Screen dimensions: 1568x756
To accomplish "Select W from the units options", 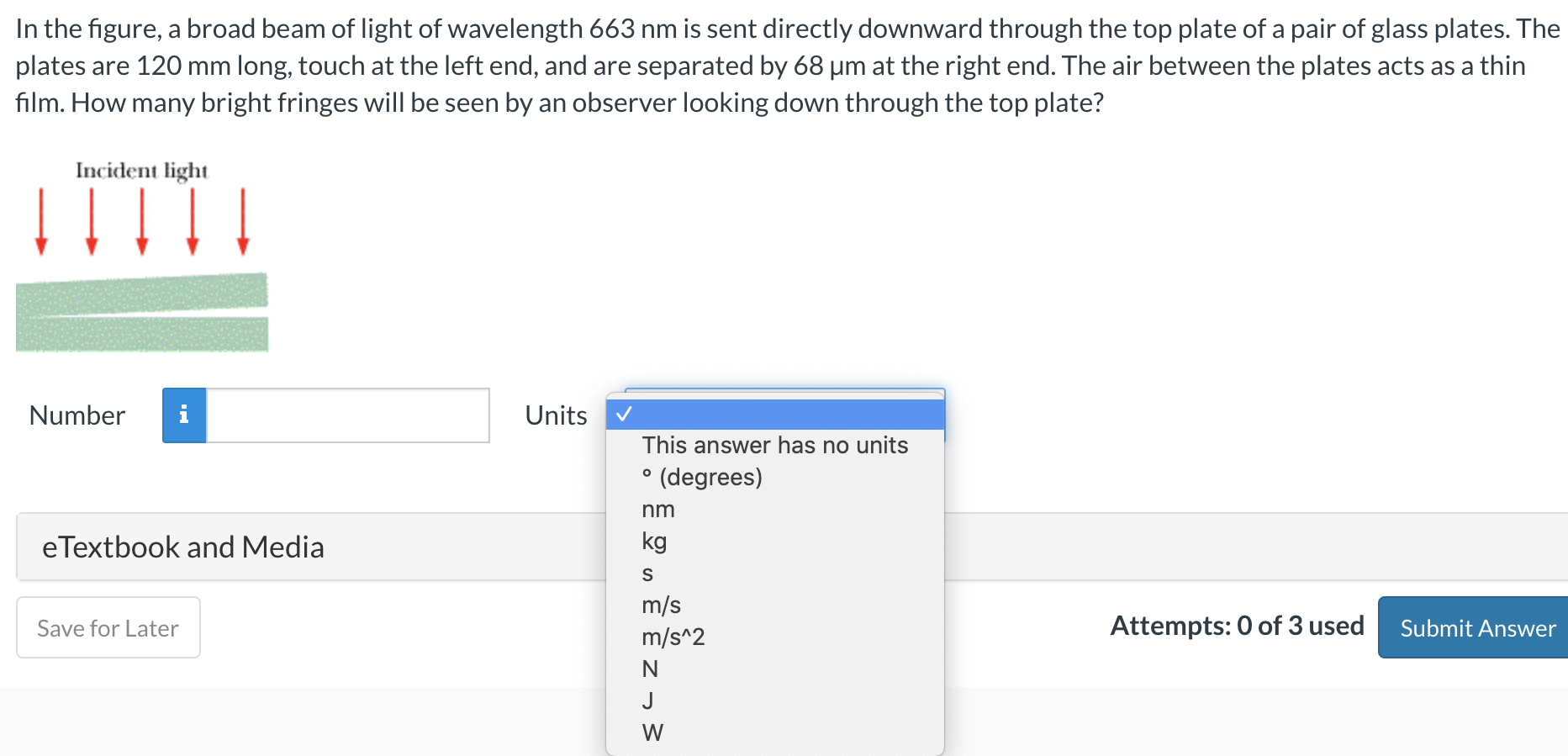I will tap(652, 732).
